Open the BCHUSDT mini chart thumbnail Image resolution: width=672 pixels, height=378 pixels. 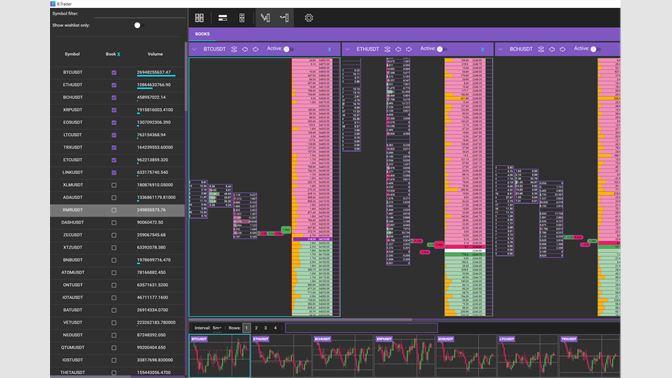pos(343,357)
